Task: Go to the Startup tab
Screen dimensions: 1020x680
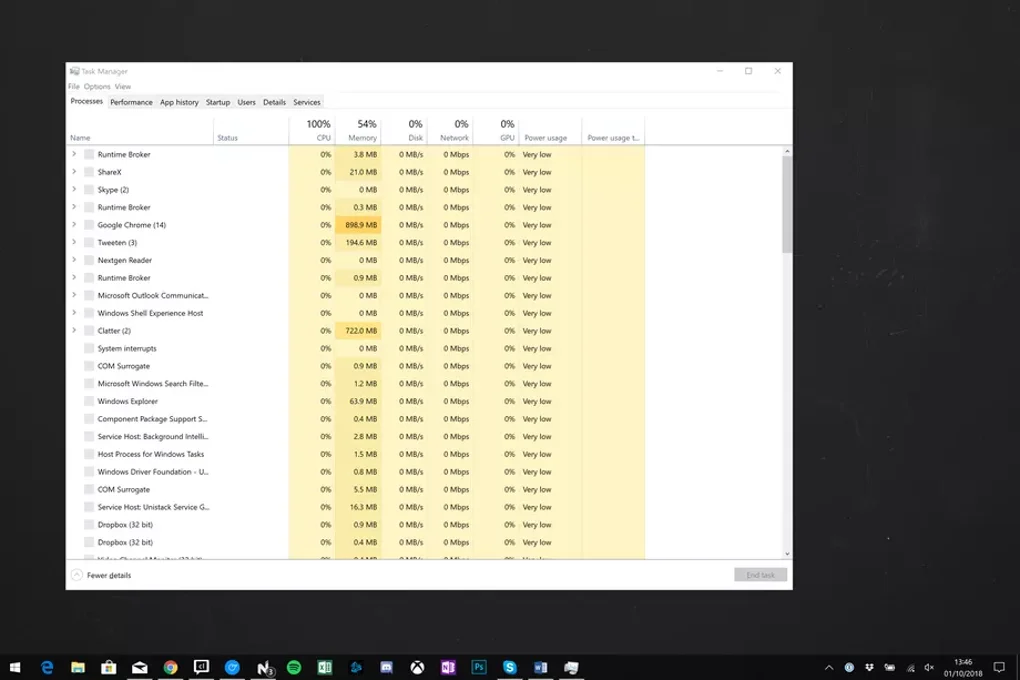Action: 218,102
